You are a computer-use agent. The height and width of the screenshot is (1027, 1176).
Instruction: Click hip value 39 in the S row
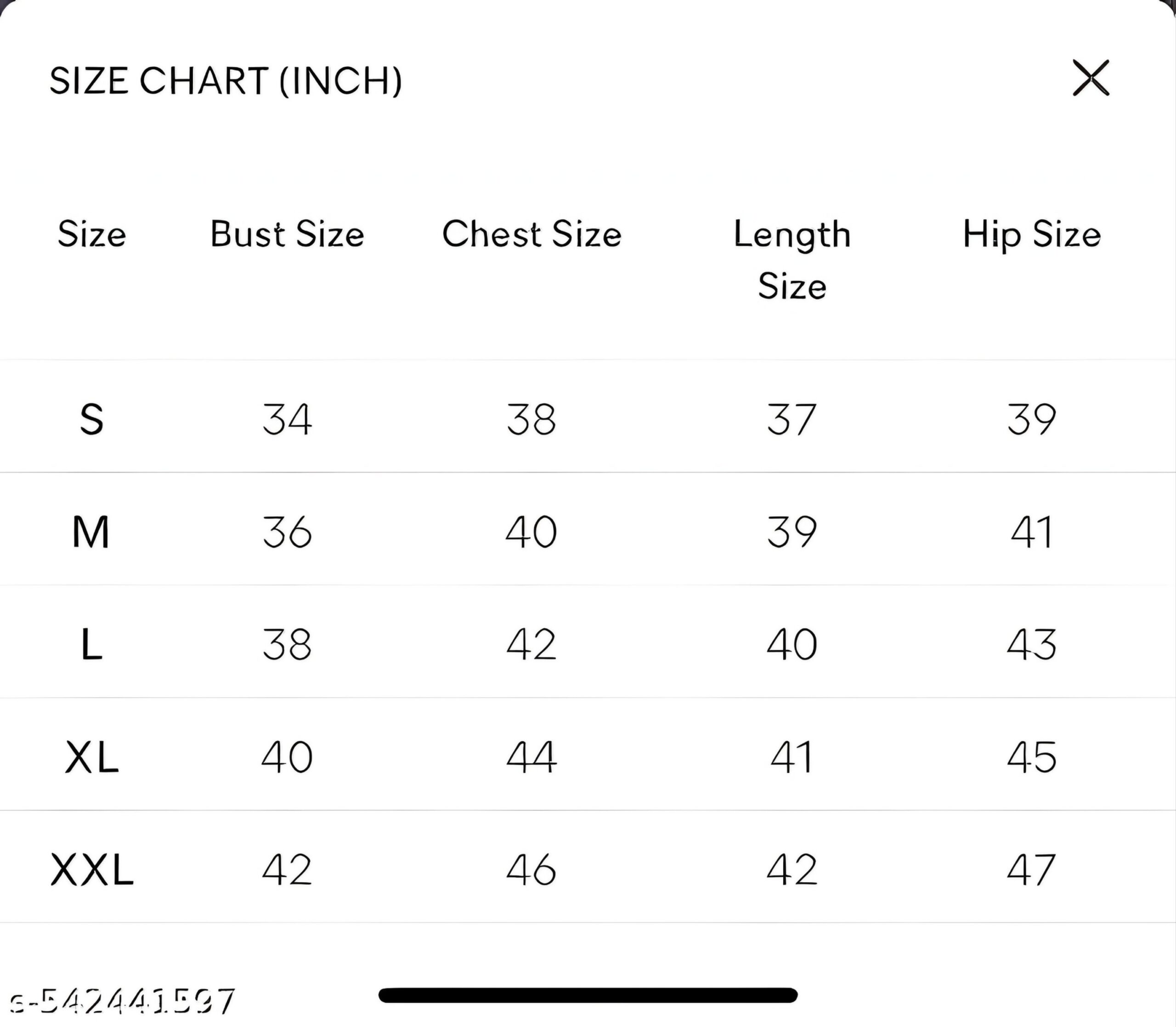(1032, 419)
